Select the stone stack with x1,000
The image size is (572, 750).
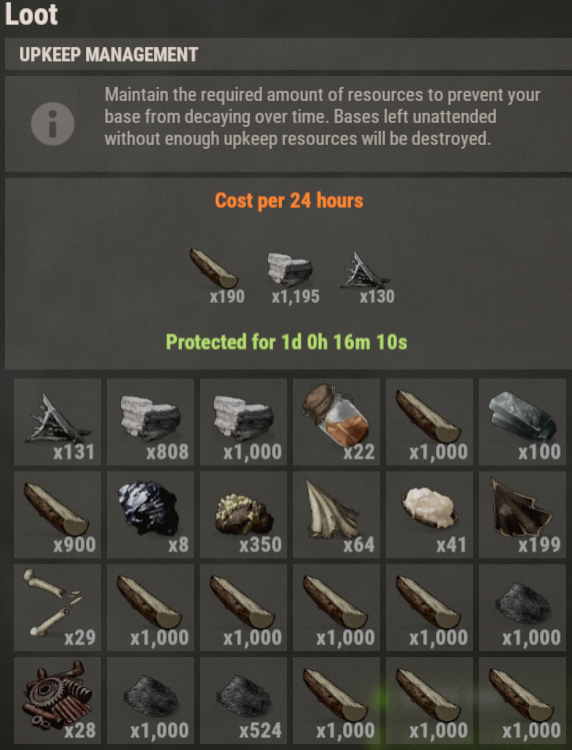pos(243,421)
